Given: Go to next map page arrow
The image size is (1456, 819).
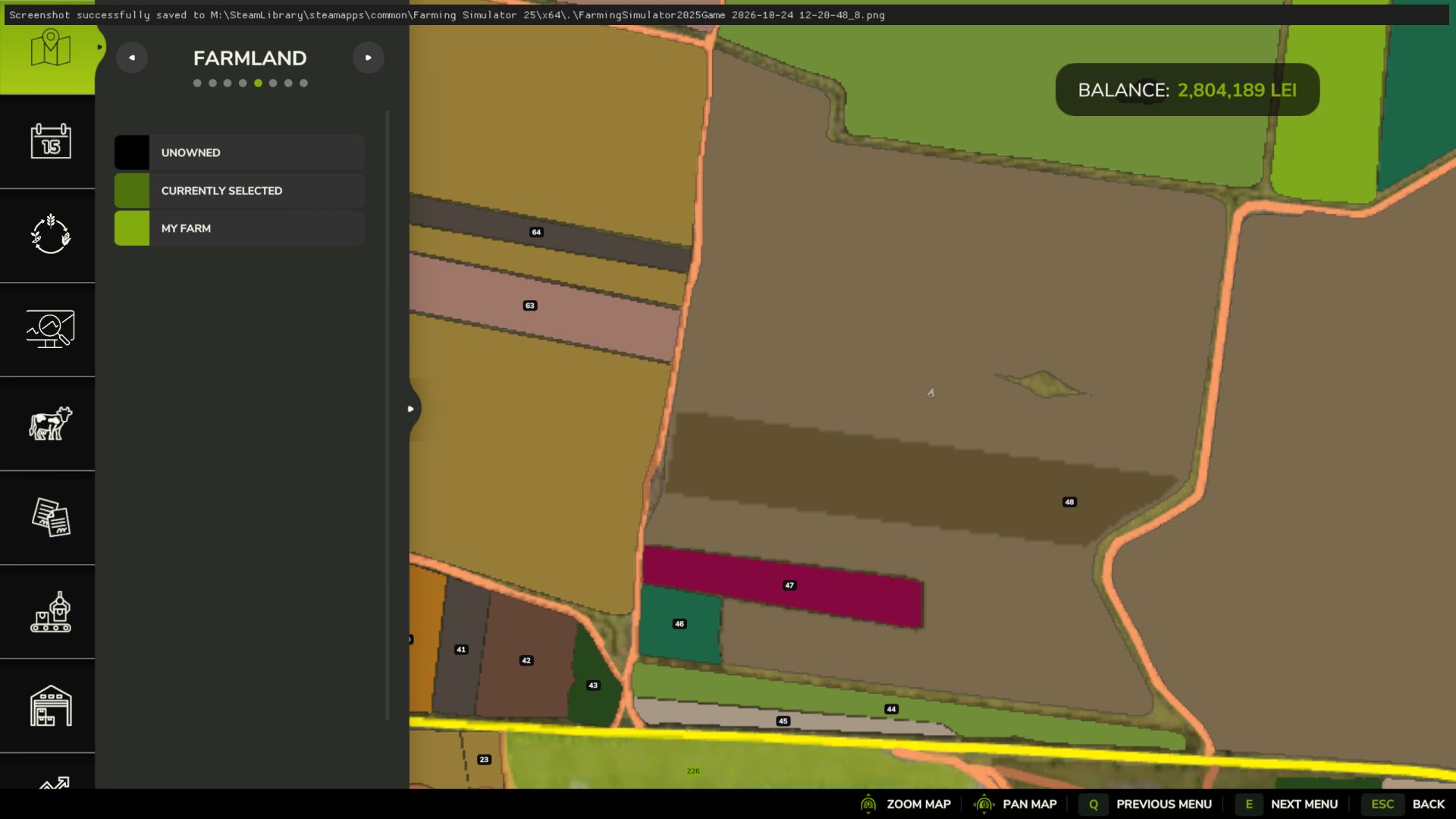Looking at the screenshot, I should 369,58.
